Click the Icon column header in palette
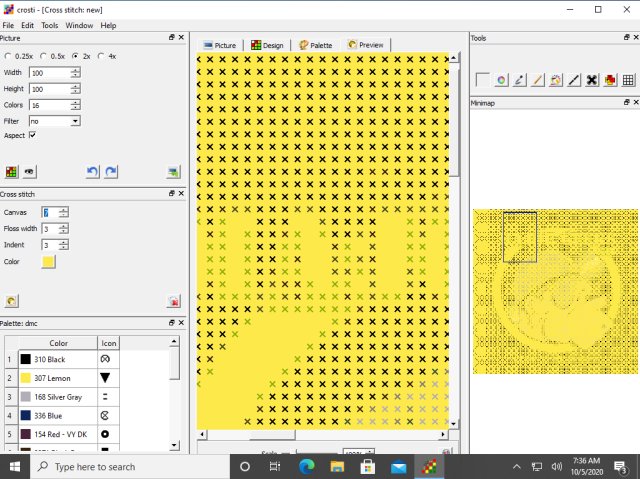This screenshot has width=640, height=479. click(x=109, y=343)
